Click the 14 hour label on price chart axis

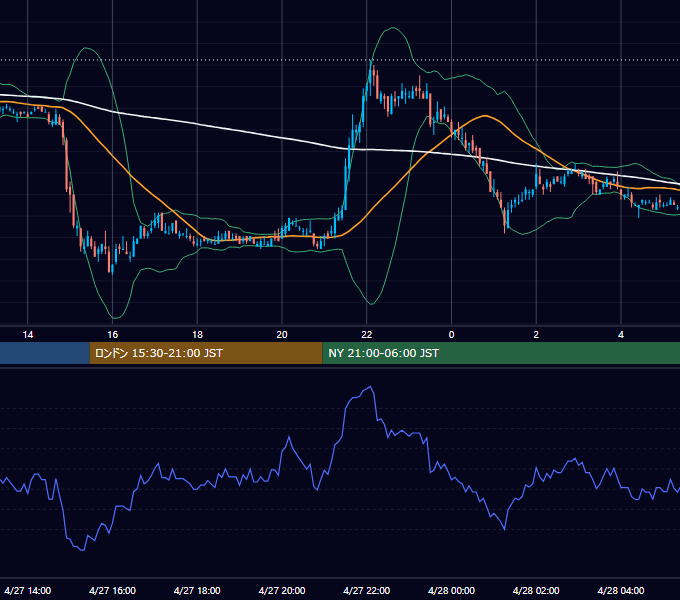(x=28, y=335)
